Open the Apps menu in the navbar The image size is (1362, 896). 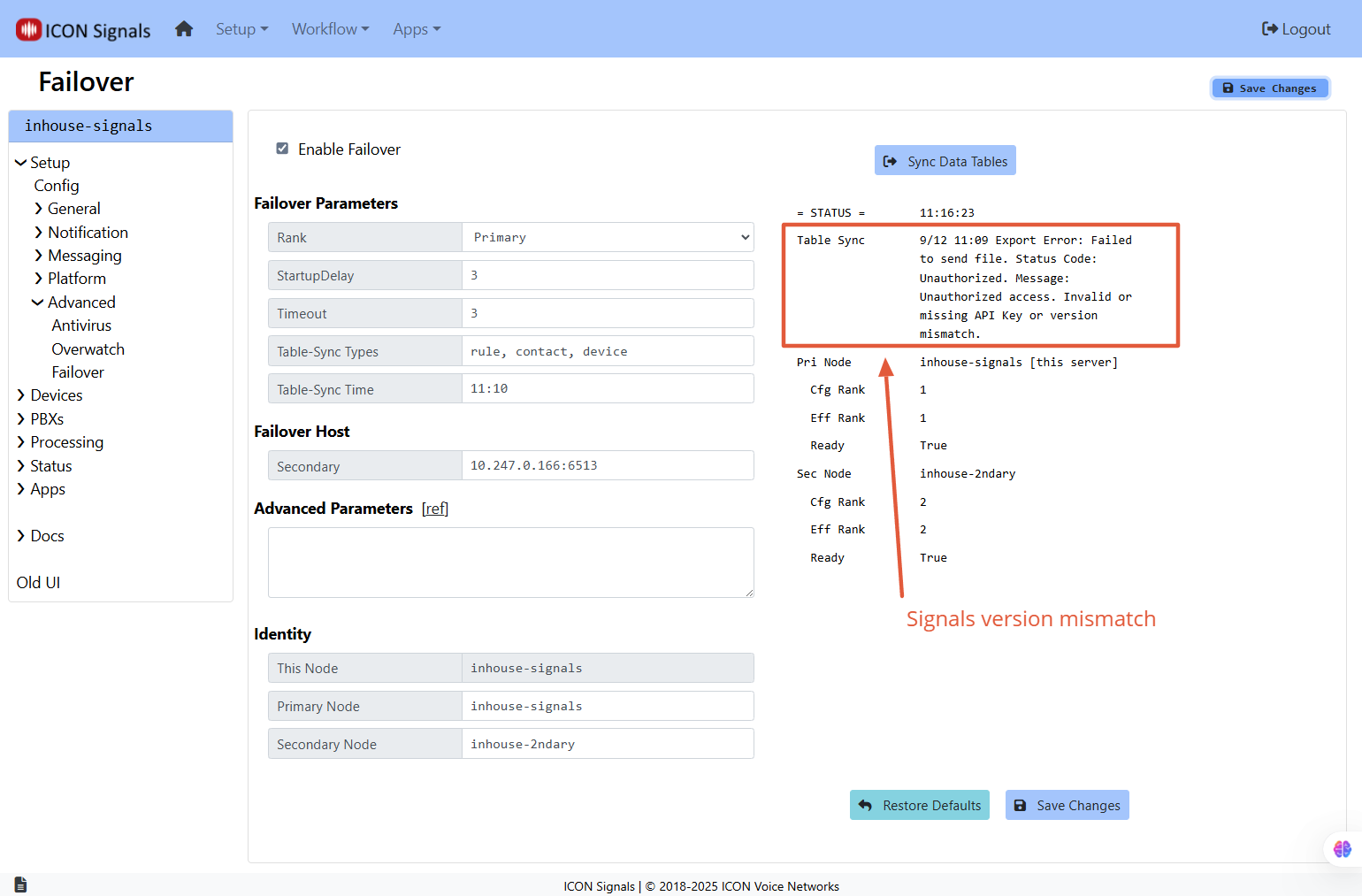(x=416, y=29)
